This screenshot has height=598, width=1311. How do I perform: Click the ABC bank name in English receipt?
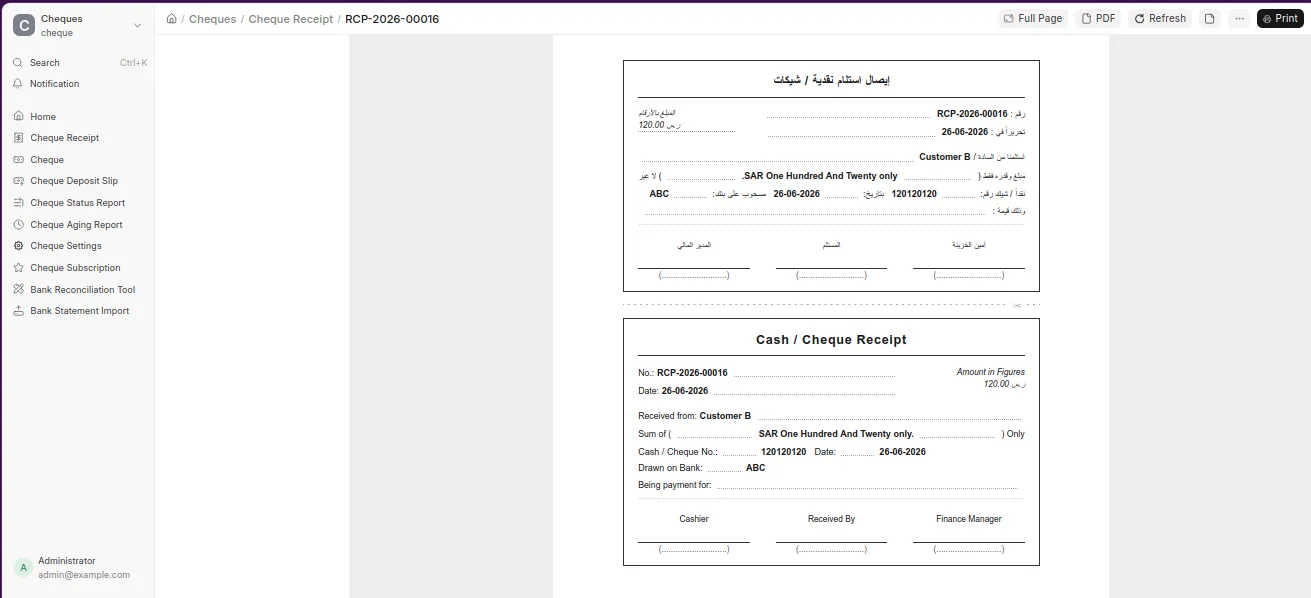756,468
